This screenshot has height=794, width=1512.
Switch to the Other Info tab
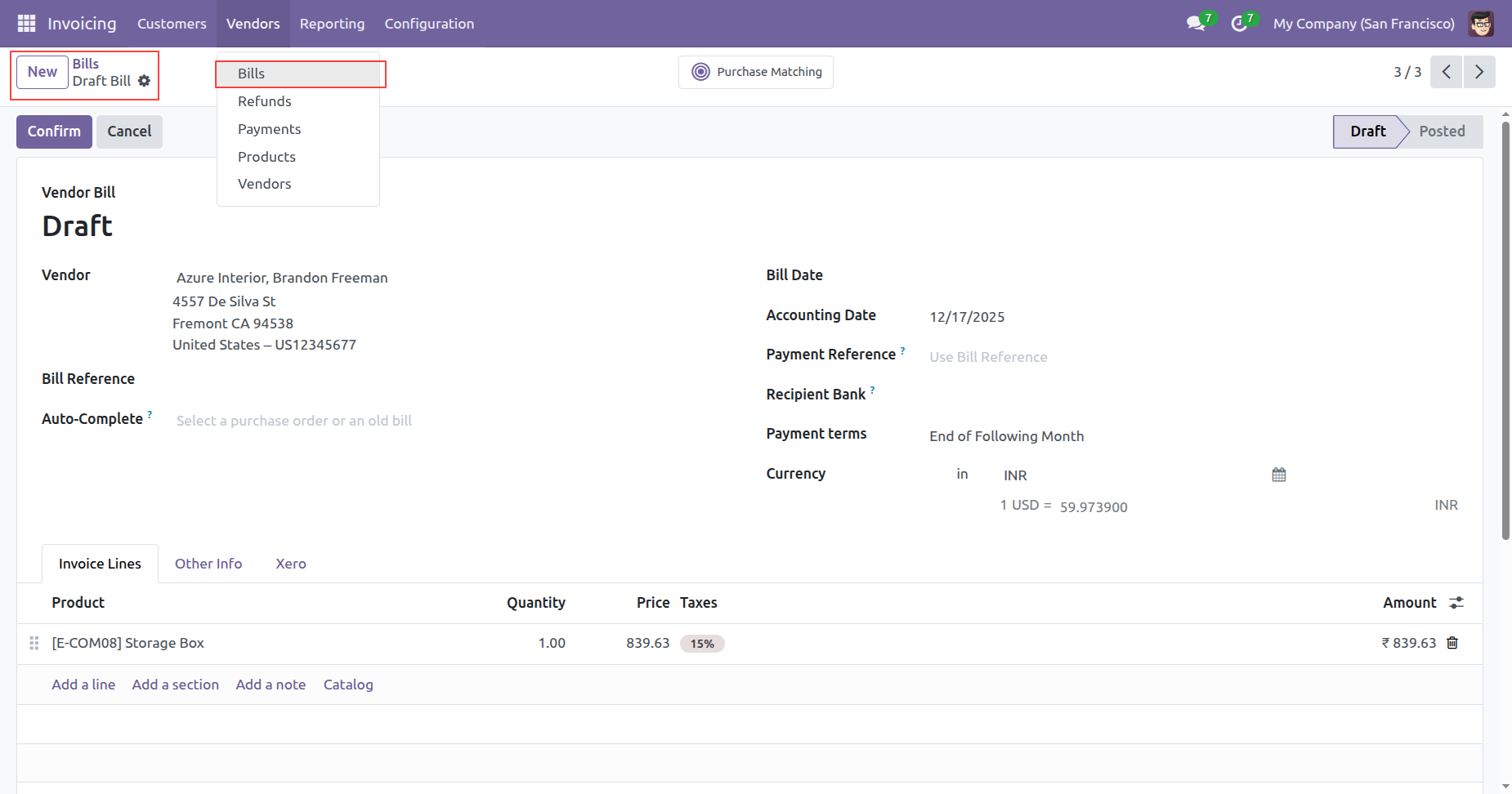(x=208, y=564)
